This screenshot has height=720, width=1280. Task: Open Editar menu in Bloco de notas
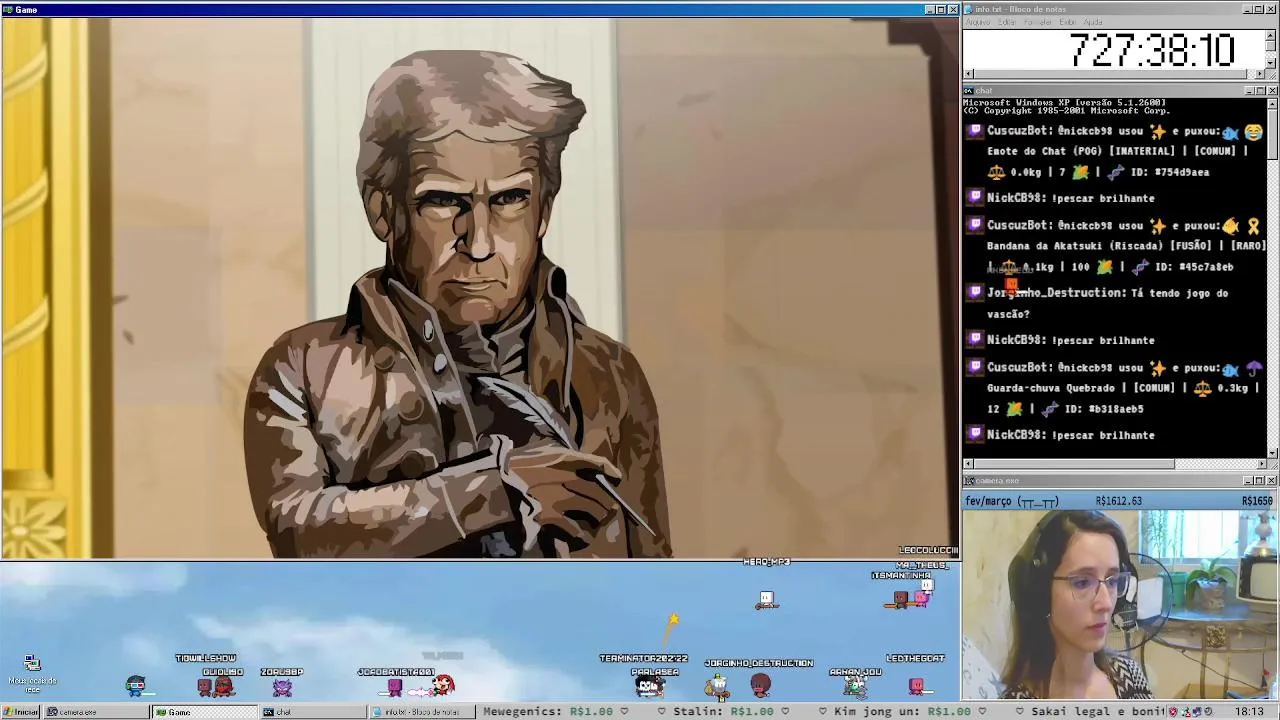coord(1007,22)
